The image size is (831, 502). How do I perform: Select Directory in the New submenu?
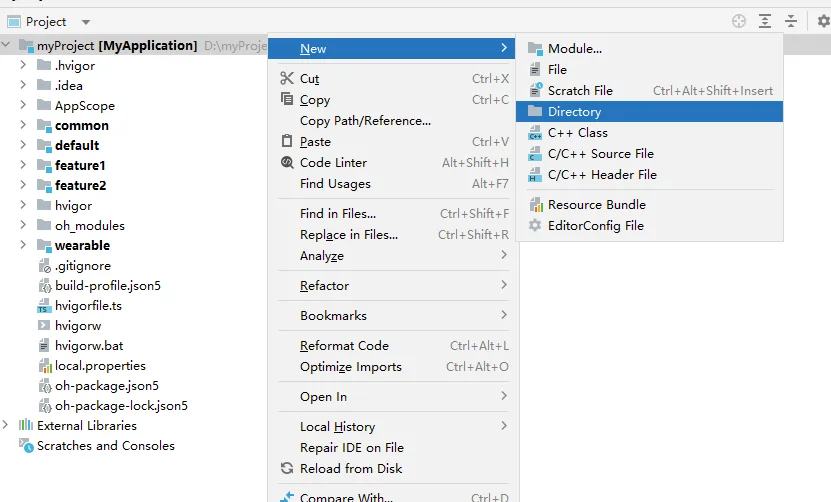(x=649, y=112)
